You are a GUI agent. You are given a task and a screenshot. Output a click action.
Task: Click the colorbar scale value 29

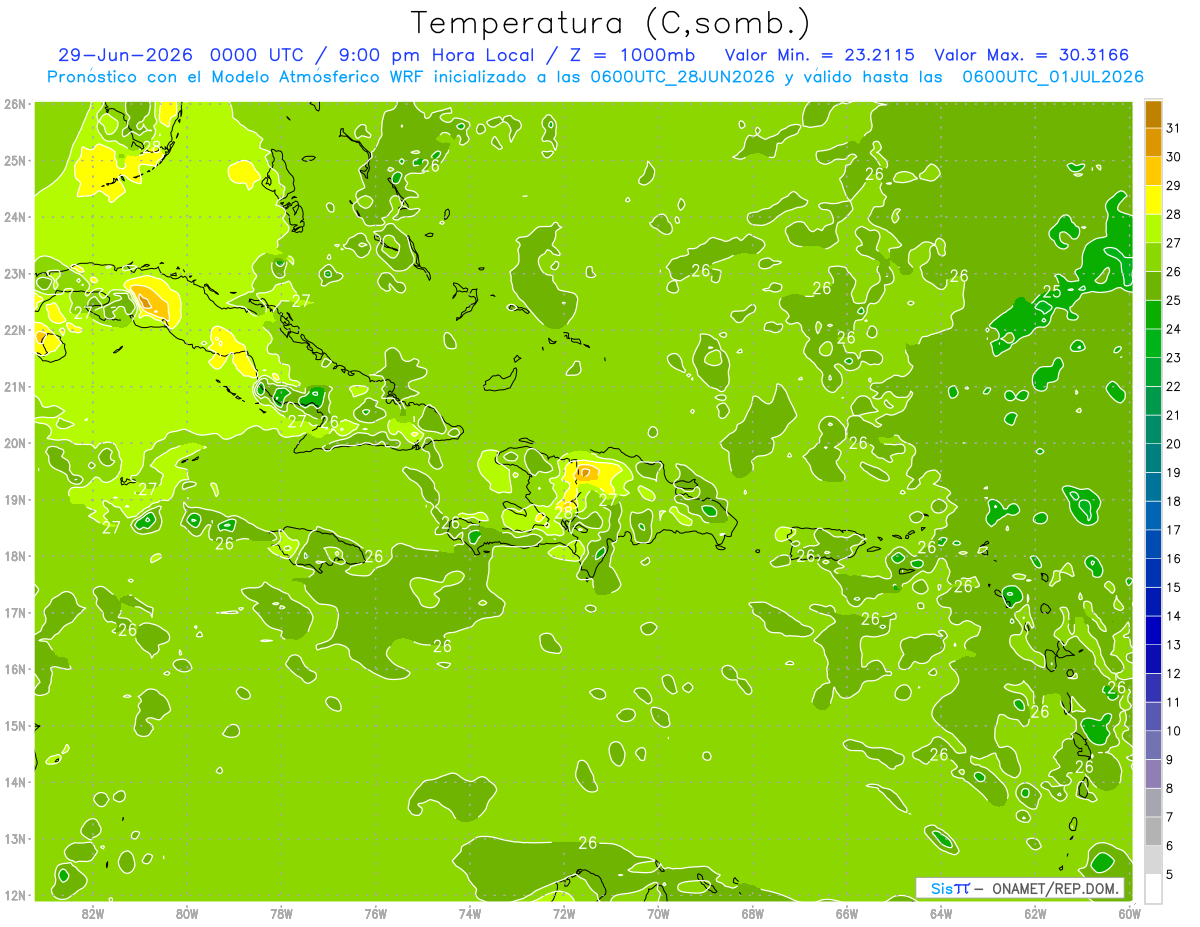coord(1174,185)
